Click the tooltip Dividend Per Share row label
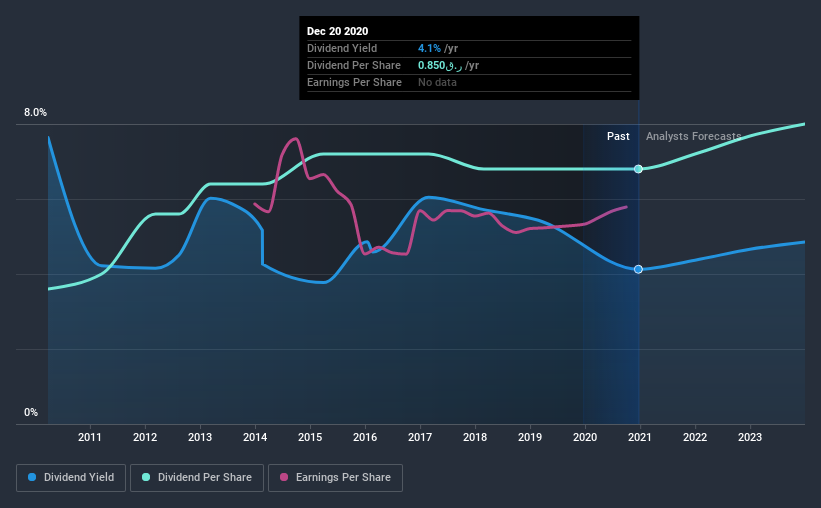 pos(354,65)
